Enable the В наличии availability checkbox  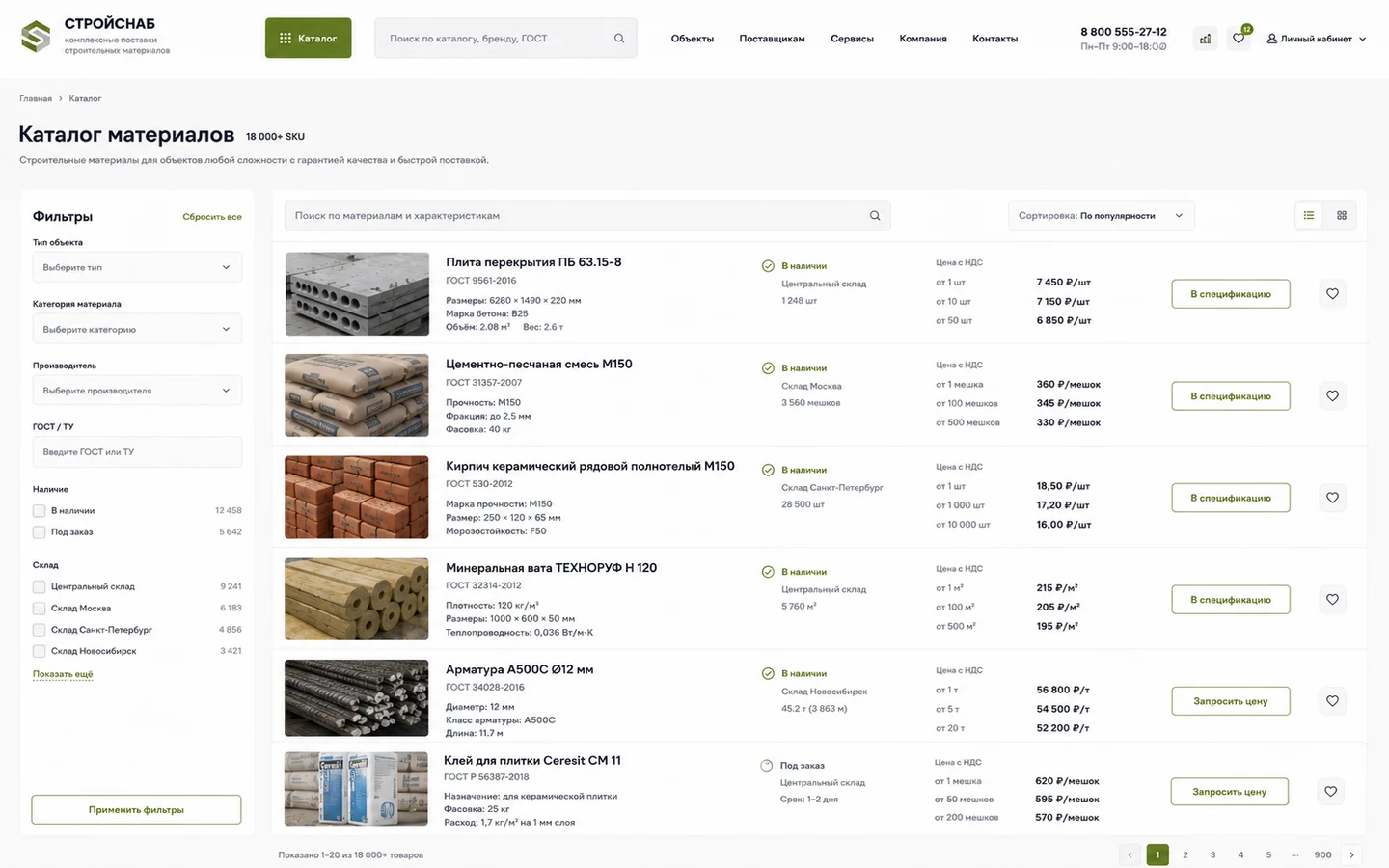pos(40,511)
